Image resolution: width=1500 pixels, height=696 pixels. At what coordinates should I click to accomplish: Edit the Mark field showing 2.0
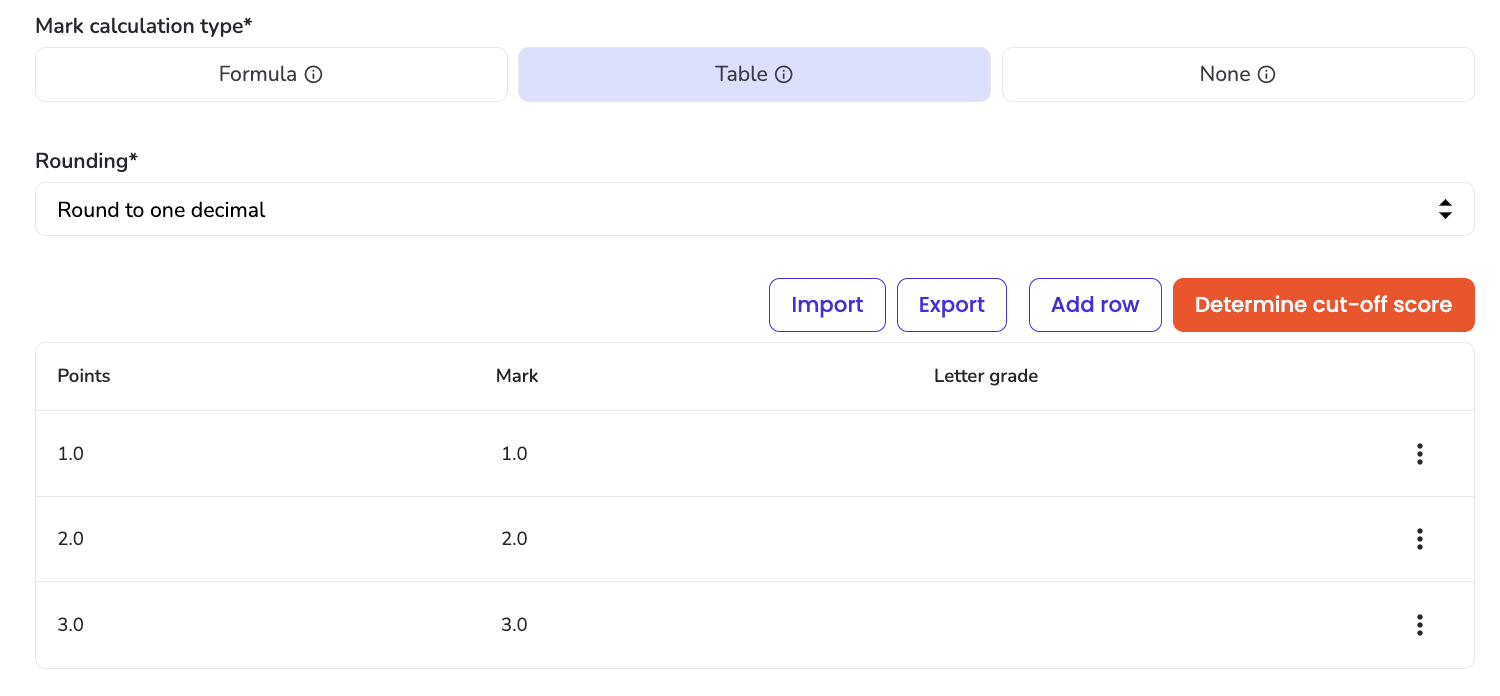tap(514, 539)
